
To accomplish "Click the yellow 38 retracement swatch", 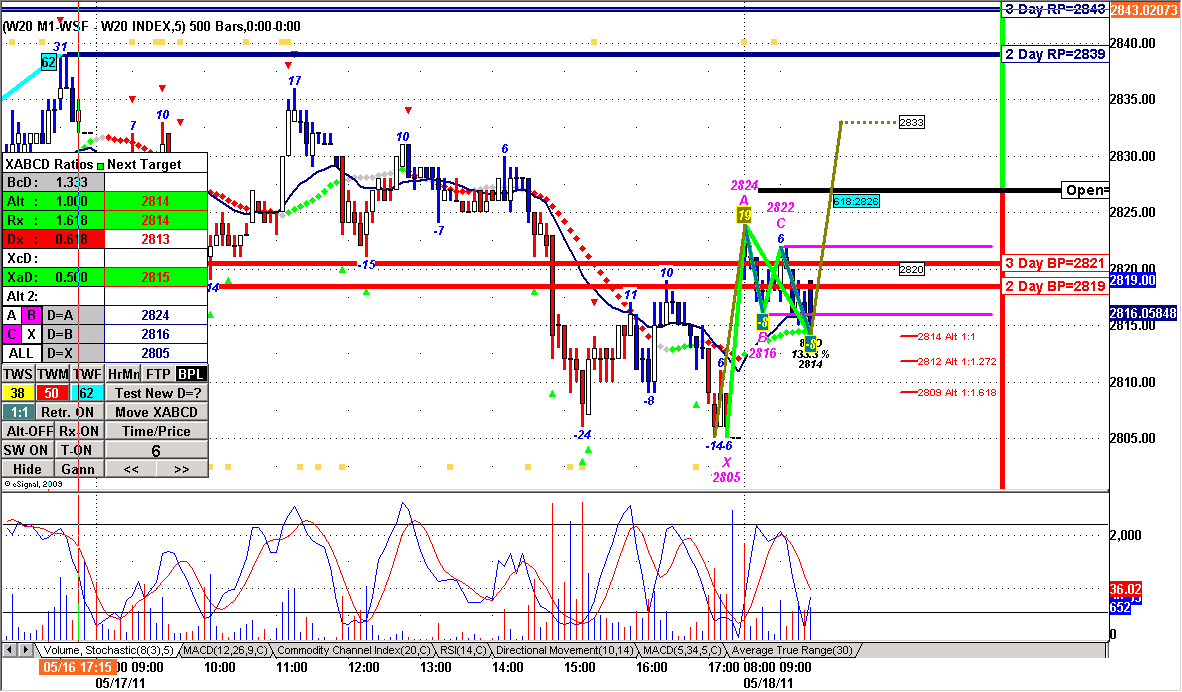I will click(x=18, y=393).
